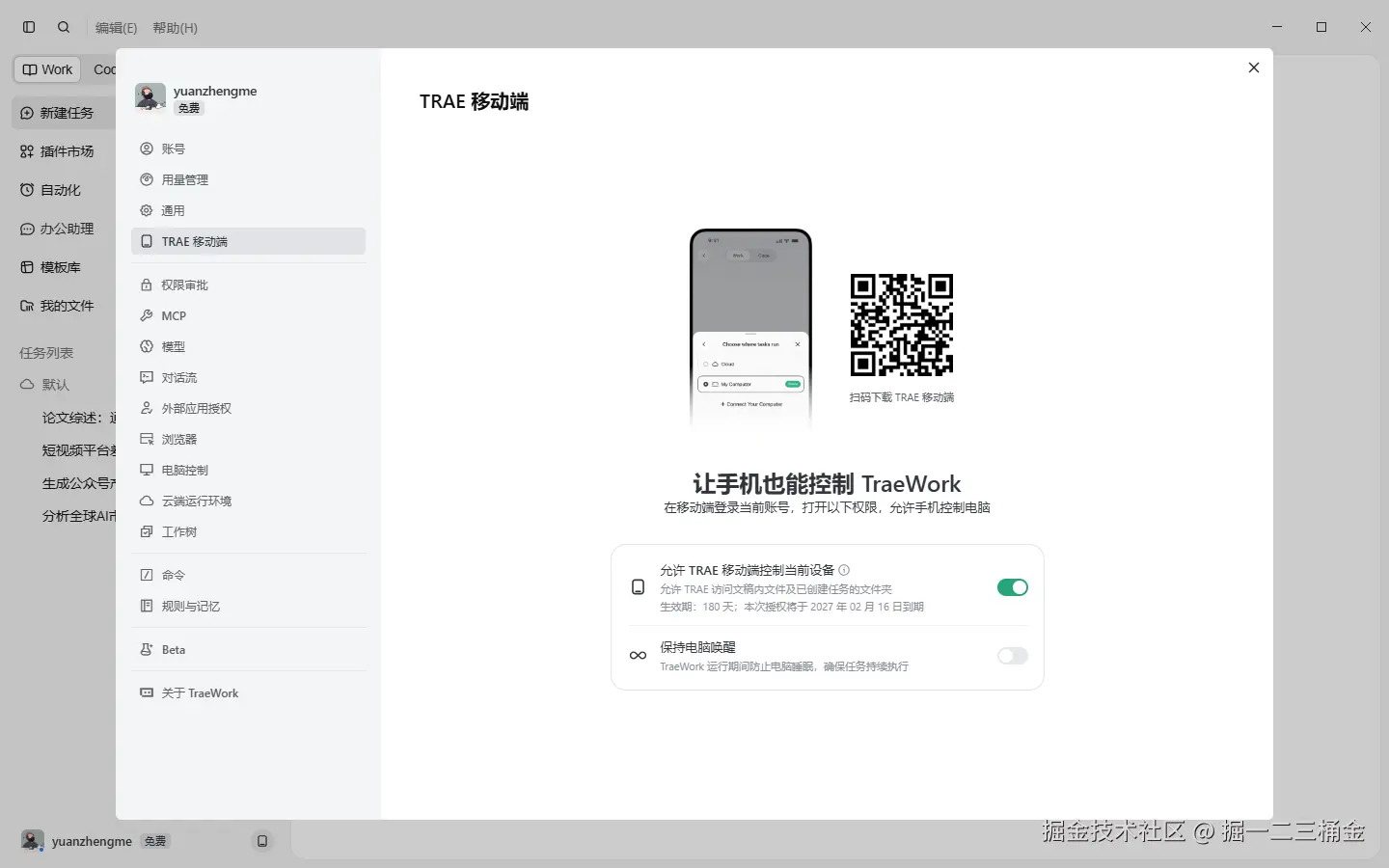Disable the 允许 TRAE 移动端控制当前设备 switch
The width and height of the screenshot is (1389, 868).
click(x=1013, y=587)
